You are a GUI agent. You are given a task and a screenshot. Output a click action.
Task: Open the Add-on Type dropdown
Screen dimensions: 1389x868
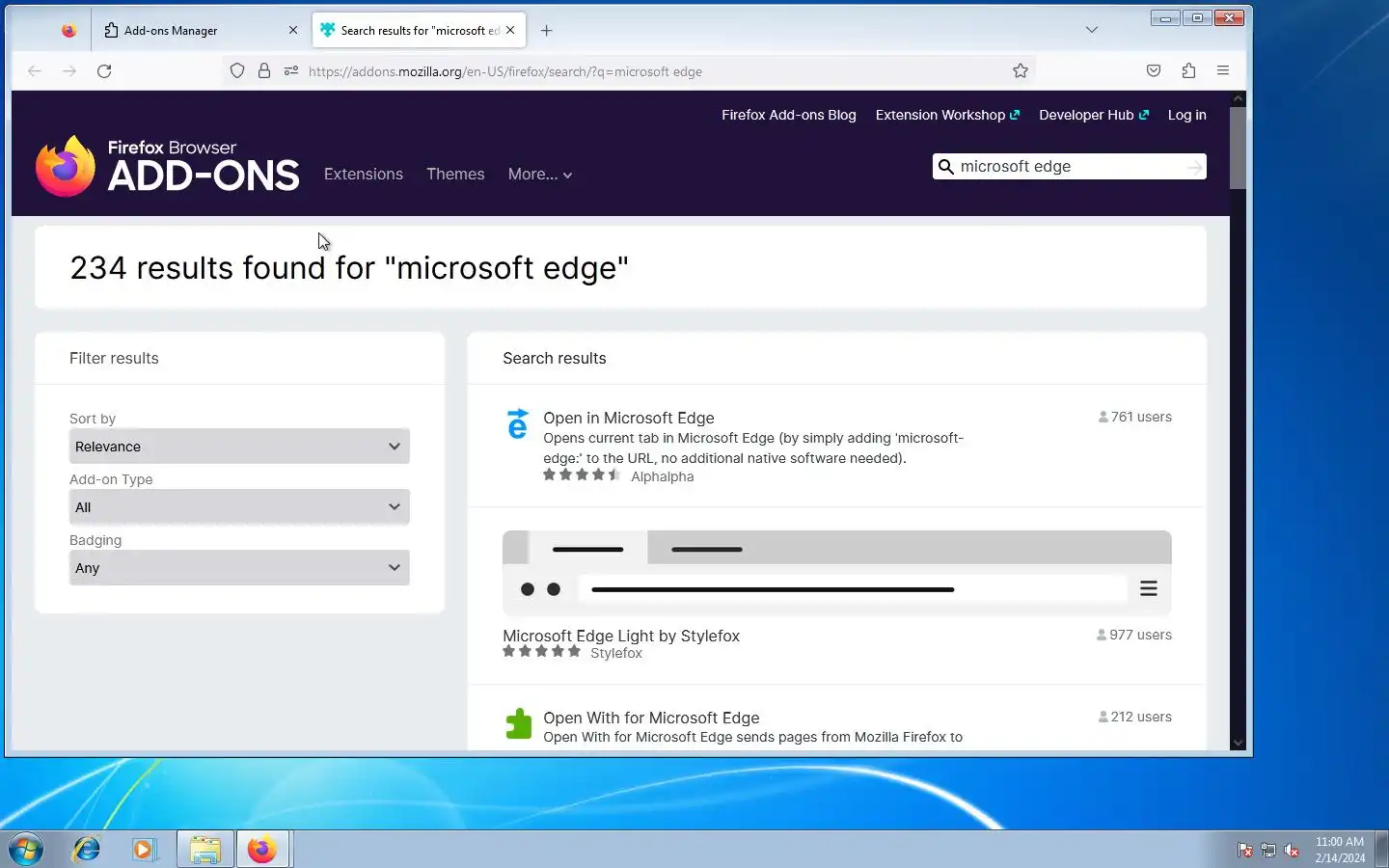coord(239,507)
